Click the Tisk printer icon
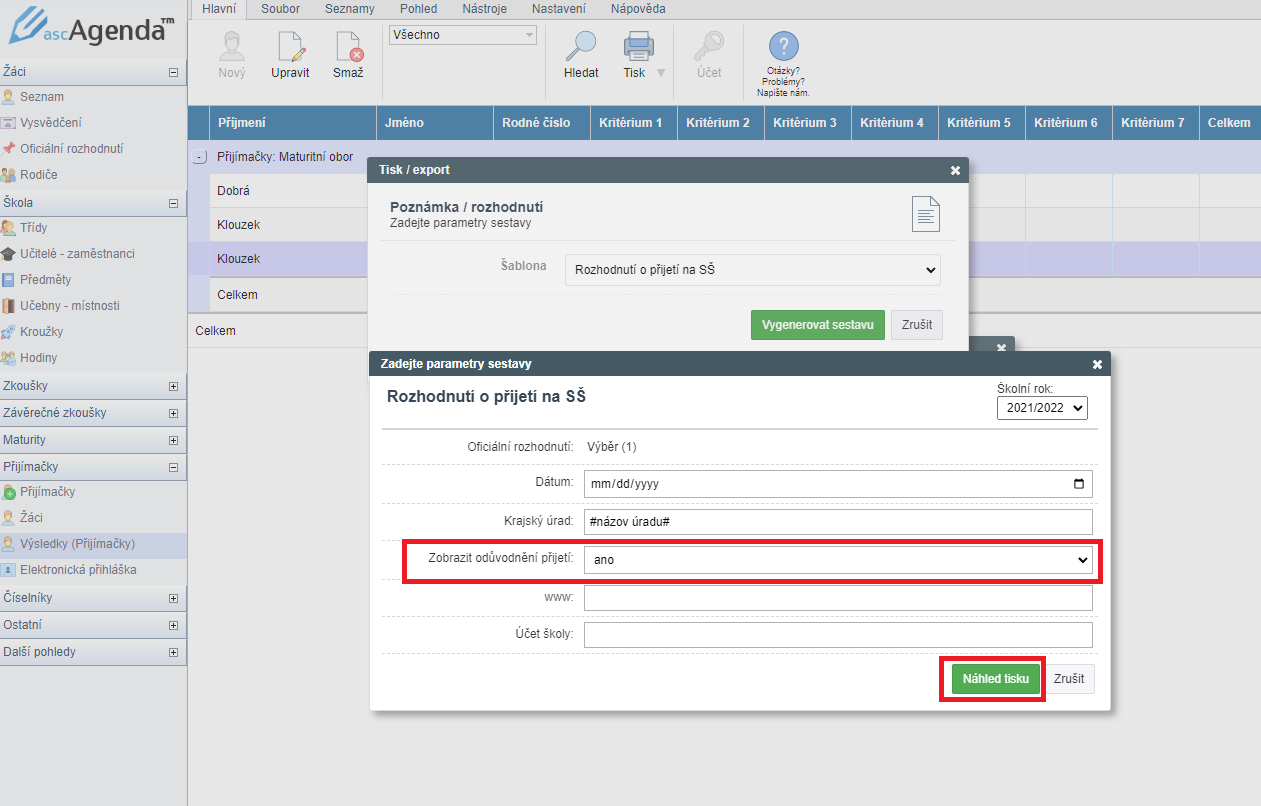 pyautogui.click(x=638, y=48)
